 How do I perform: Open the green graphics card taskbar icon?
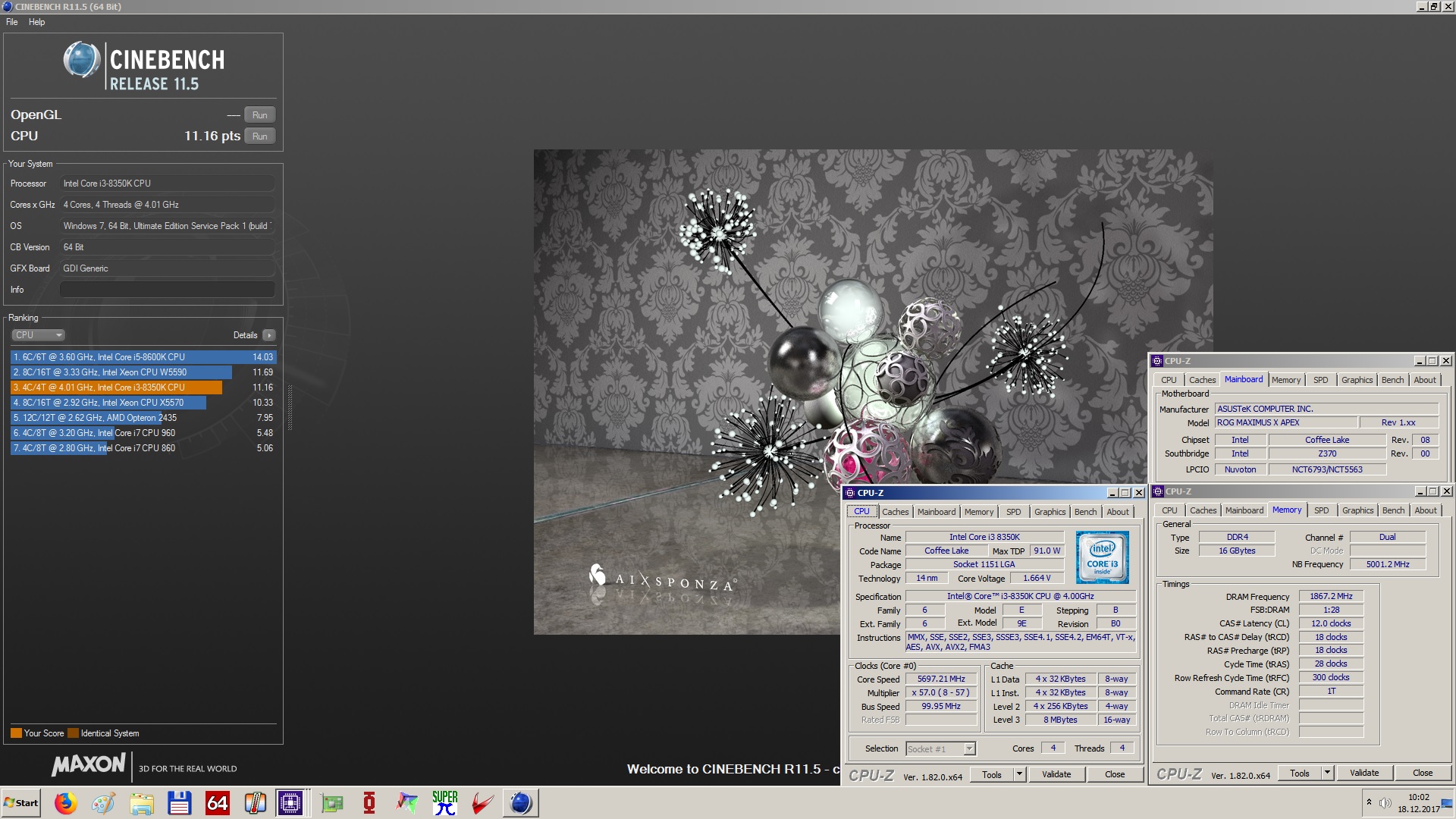(x=331, y=803)
